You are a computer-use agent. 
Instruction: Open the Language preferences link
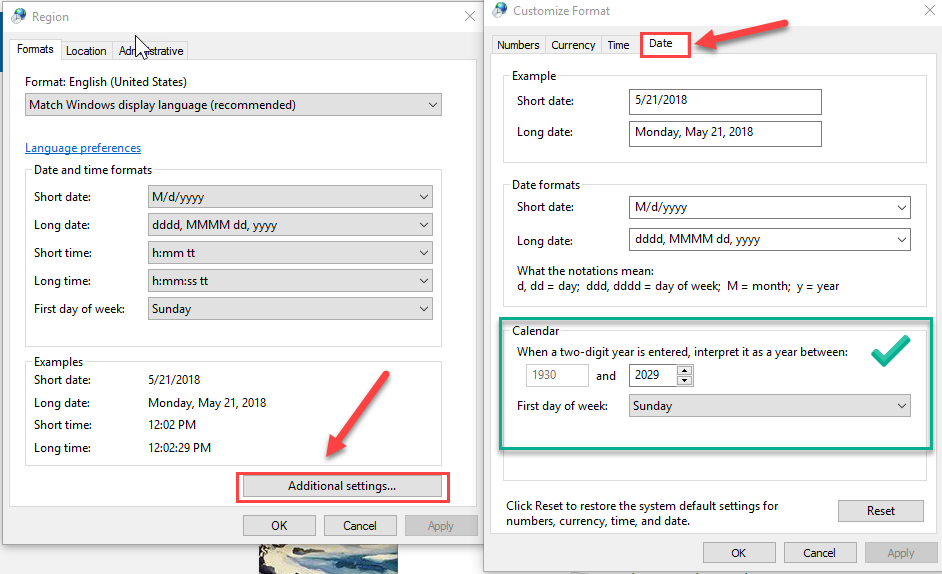(83, 148)
